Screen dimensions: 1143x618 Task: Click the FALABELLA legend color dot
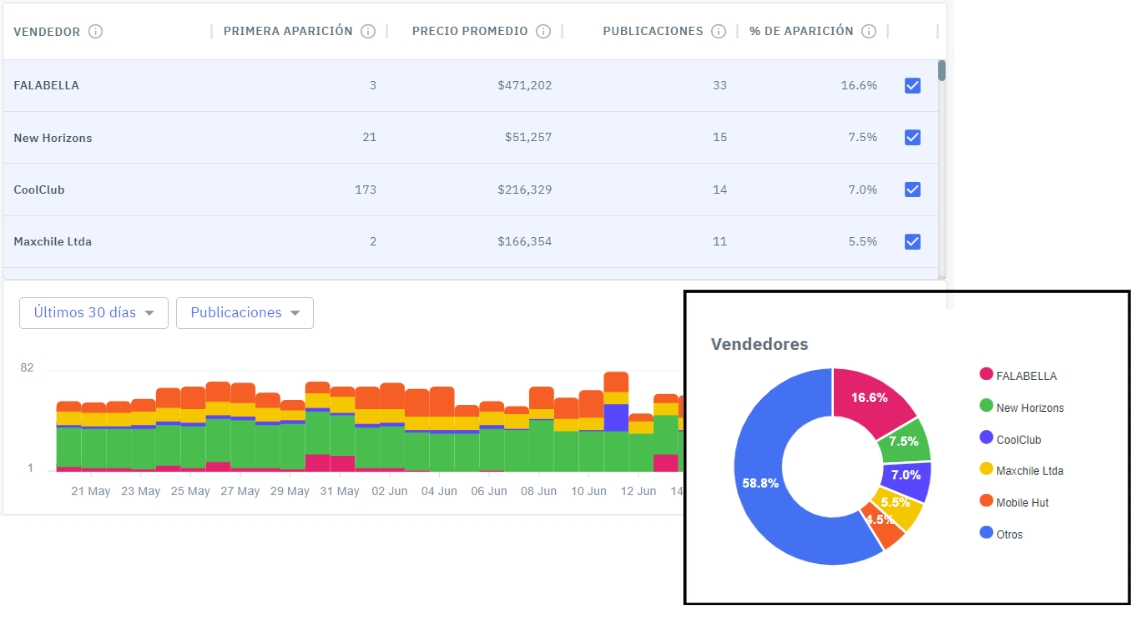[986, 375]
